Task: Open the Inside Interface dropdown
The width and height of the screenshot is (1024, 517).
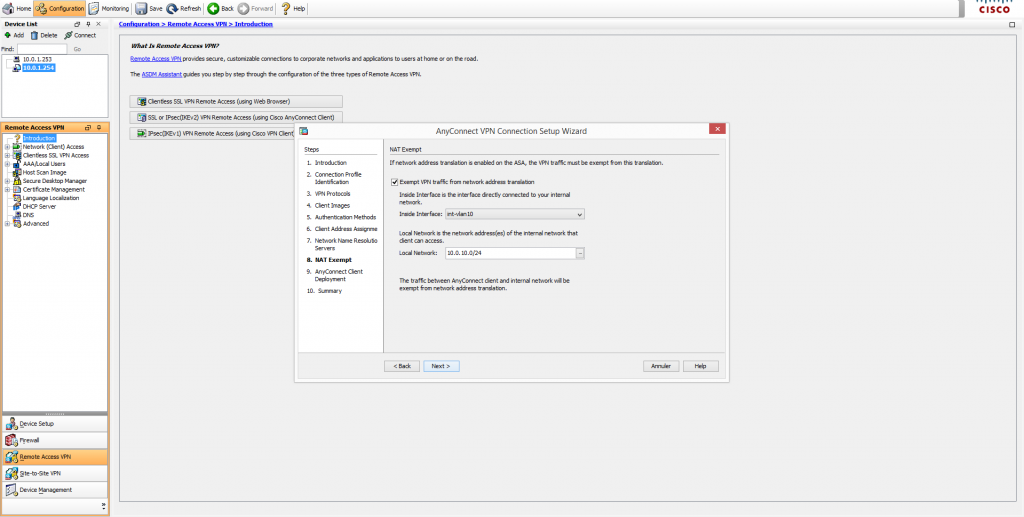Action: click(x=515, y=213)
